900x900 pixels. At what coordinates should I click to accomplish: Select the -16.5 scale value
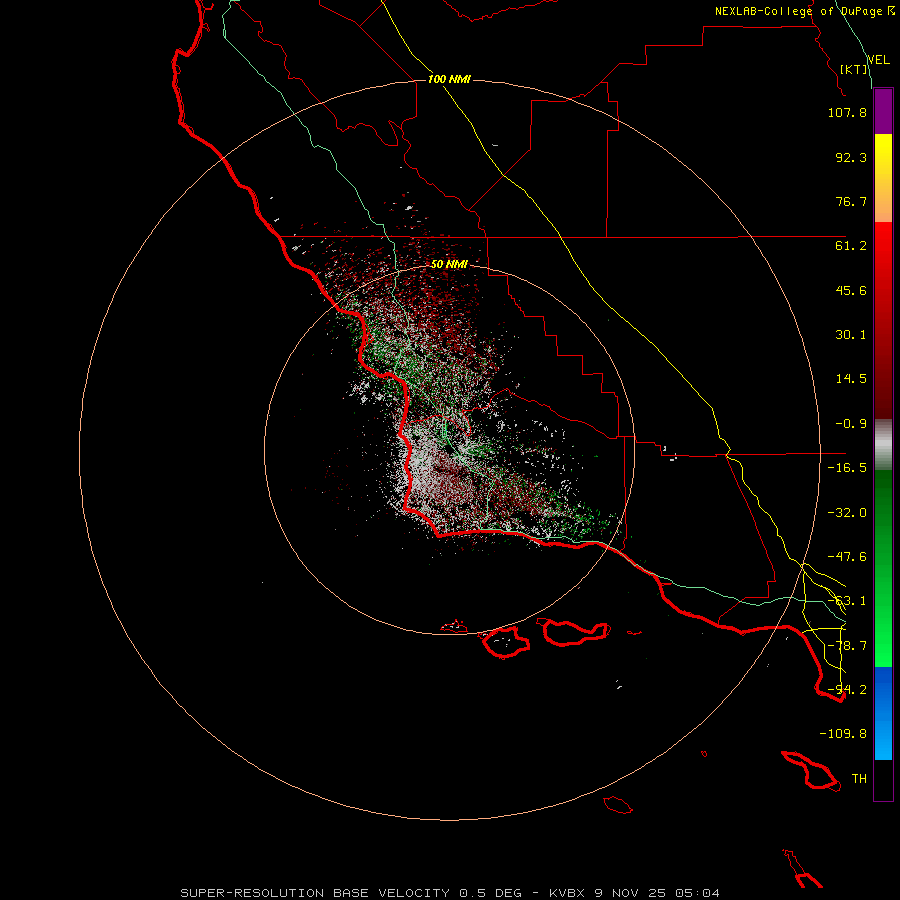(847, 468)
